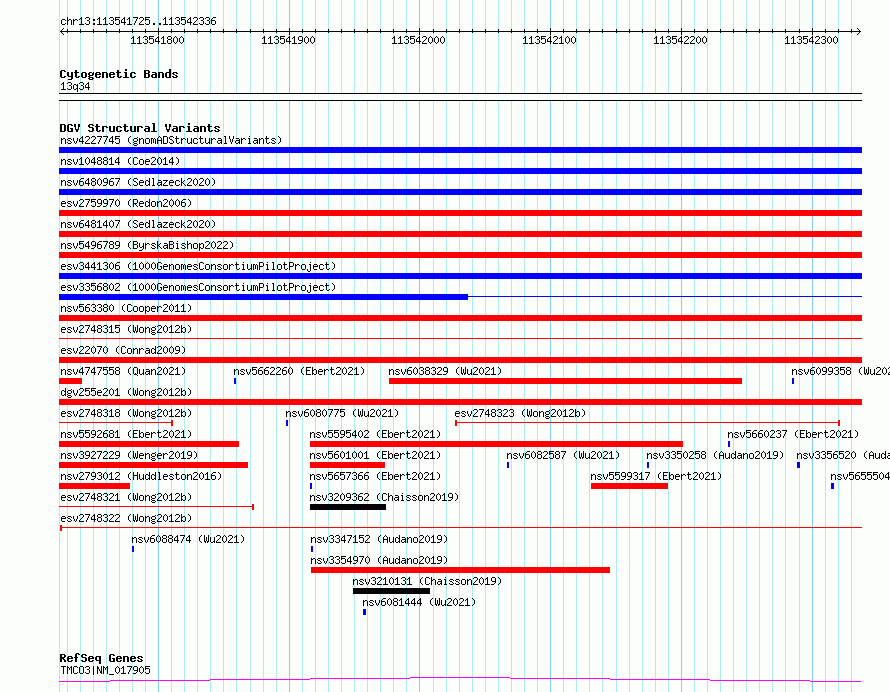Click esv3441306 1000GenomesConsortiumPilotProject label
The image size is (890, 692).
coord(198,266)
